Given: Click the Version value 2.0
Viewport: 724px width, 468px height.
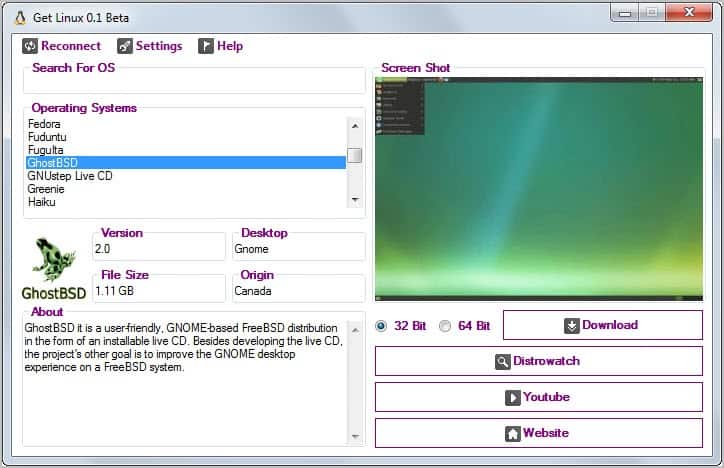Looking at the screenshot, I should 103,249.
